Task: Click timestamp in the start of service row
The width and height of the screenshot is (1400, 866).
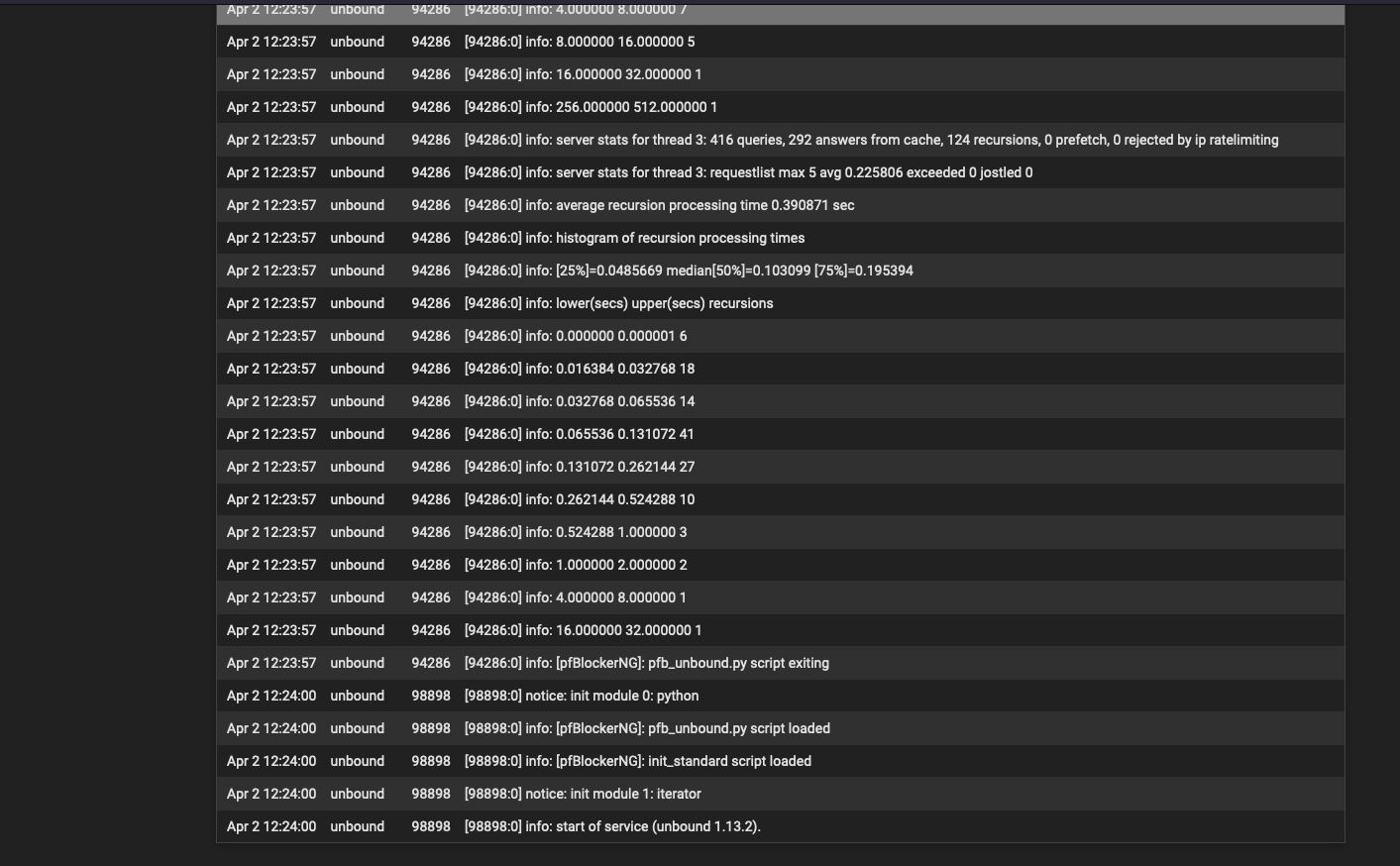Action: pos(271,826)
